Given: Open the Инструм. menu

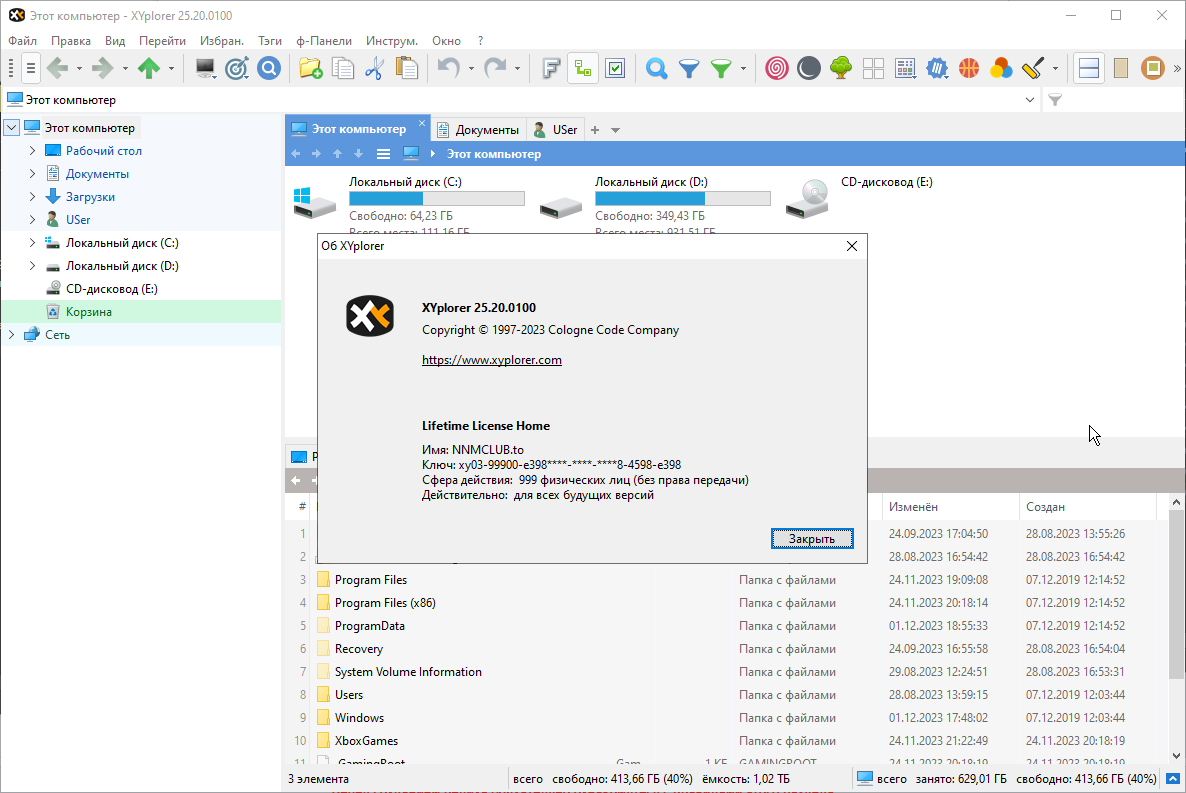Looking at the screenshot, I should tap(391, 41).
